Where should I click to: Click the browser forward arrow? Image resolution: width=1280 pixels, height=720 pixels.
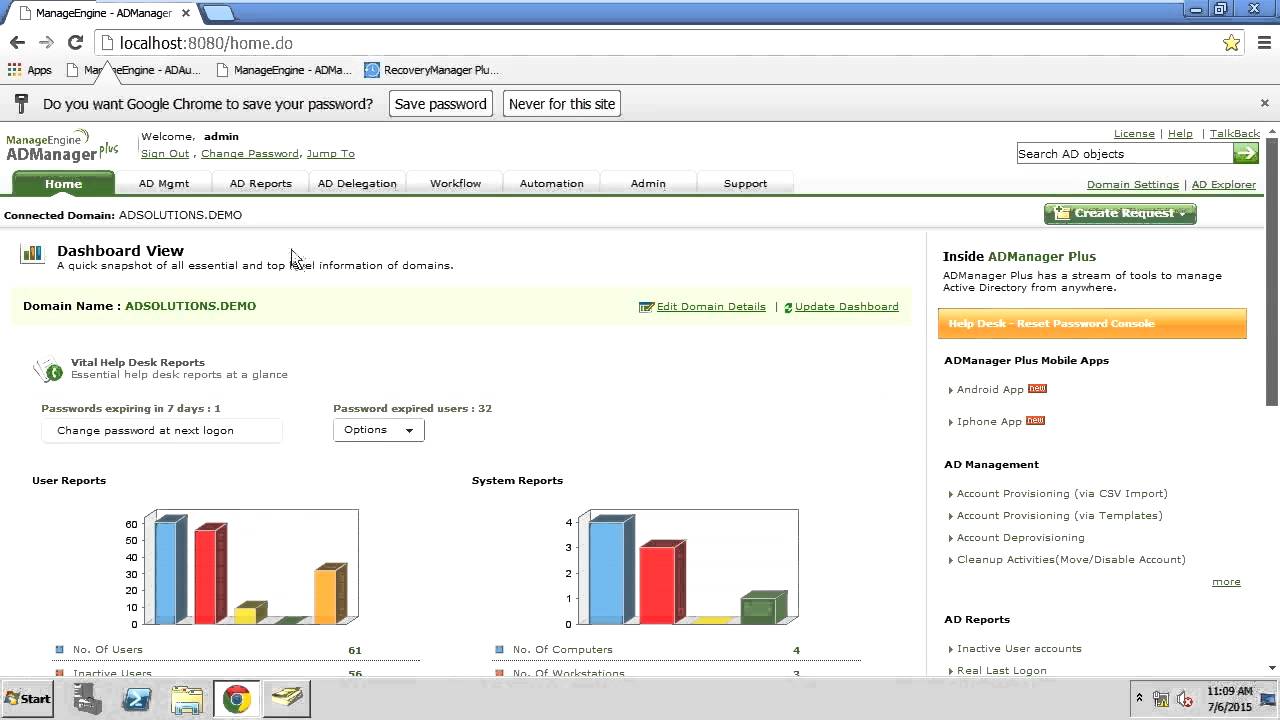click(46, 42)
